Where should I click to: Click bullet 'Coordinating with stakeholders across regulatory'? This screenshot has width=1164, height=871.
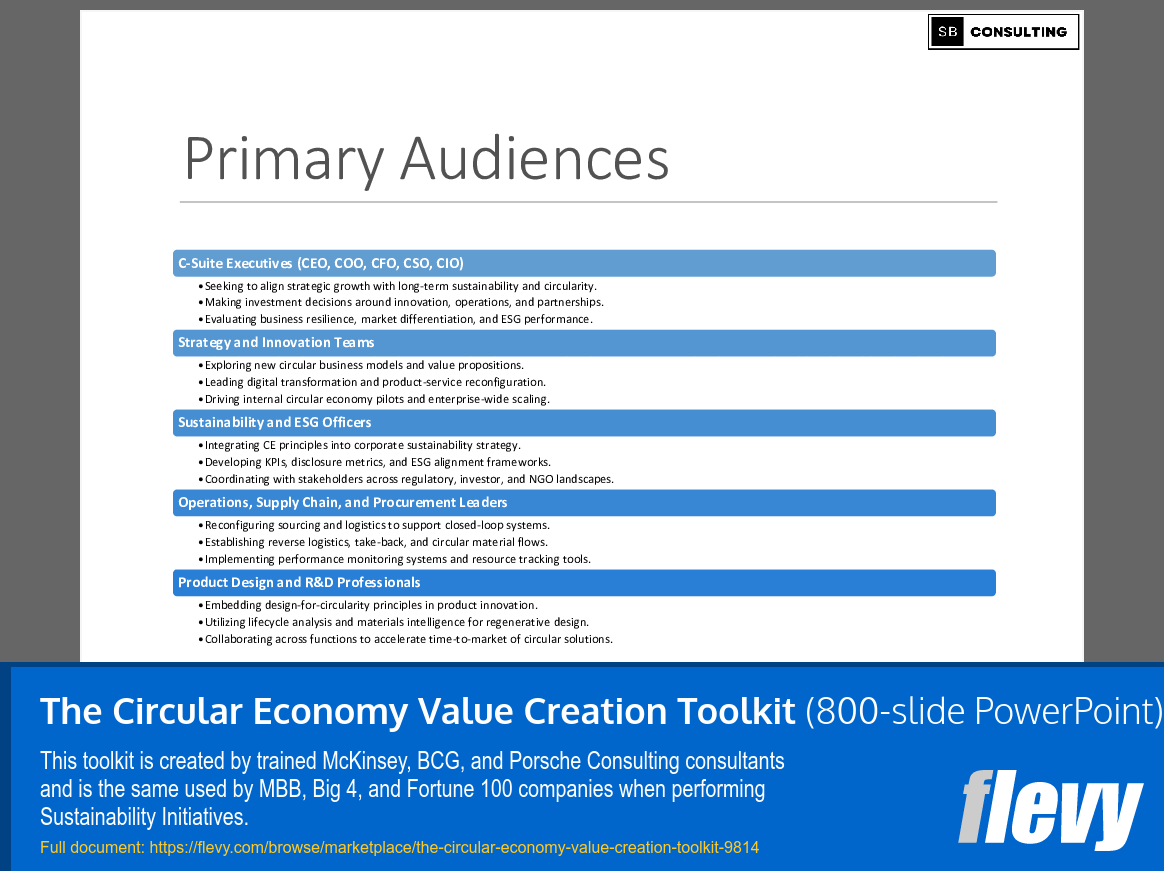coord(406,479)
